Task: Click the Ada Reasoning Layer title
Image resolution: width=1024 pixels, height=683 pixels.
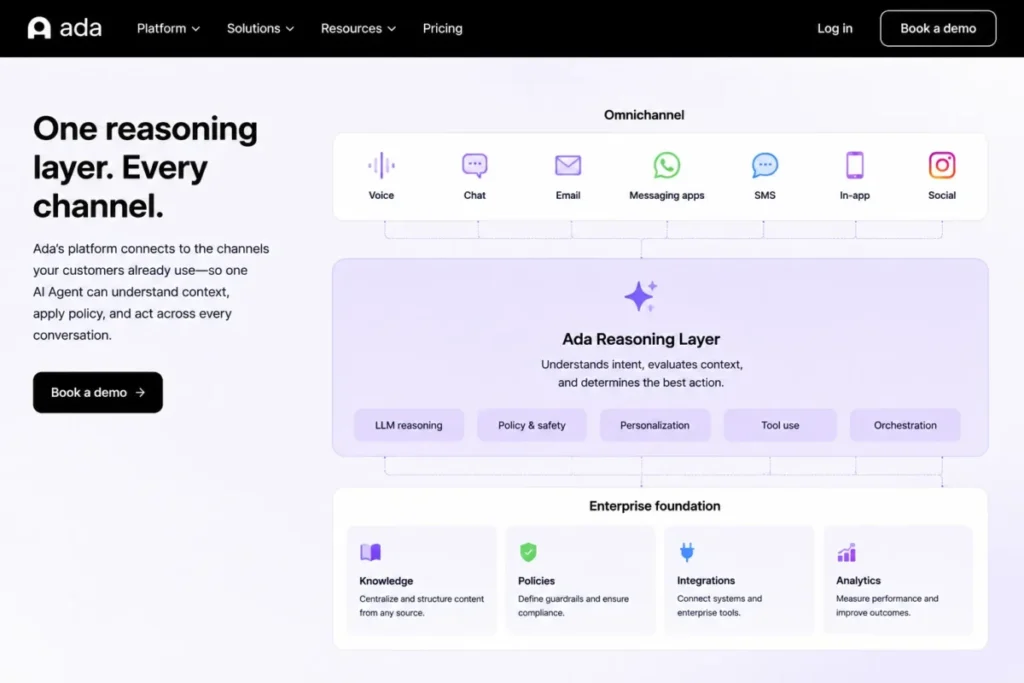Action: 641,339
